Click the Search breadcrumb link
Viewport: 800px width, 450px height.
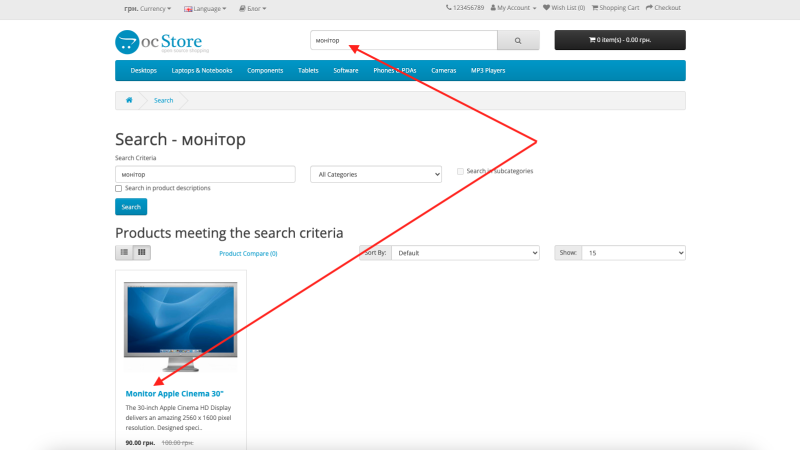[x=163, y=101]
